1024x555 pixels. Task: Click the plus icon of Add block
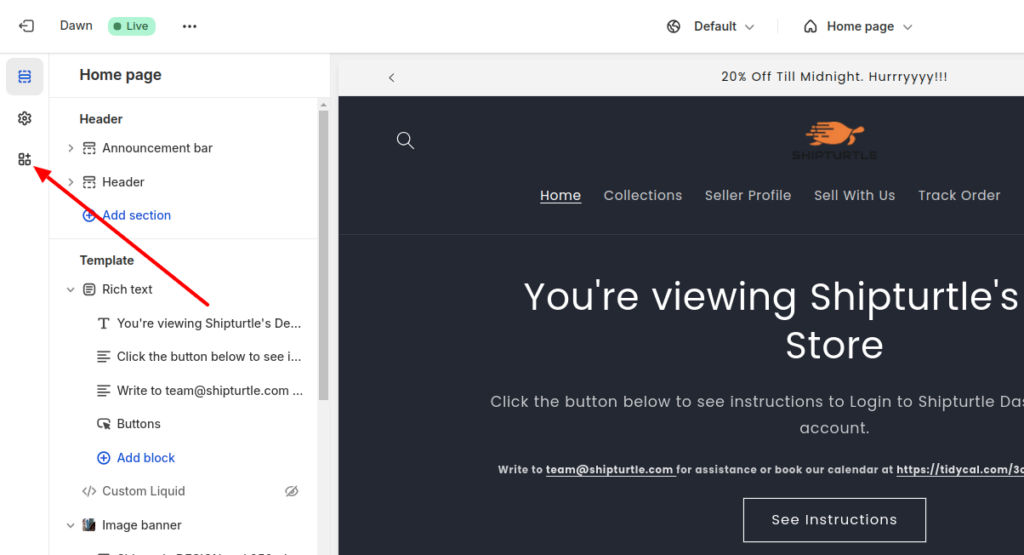click(103, 458)
